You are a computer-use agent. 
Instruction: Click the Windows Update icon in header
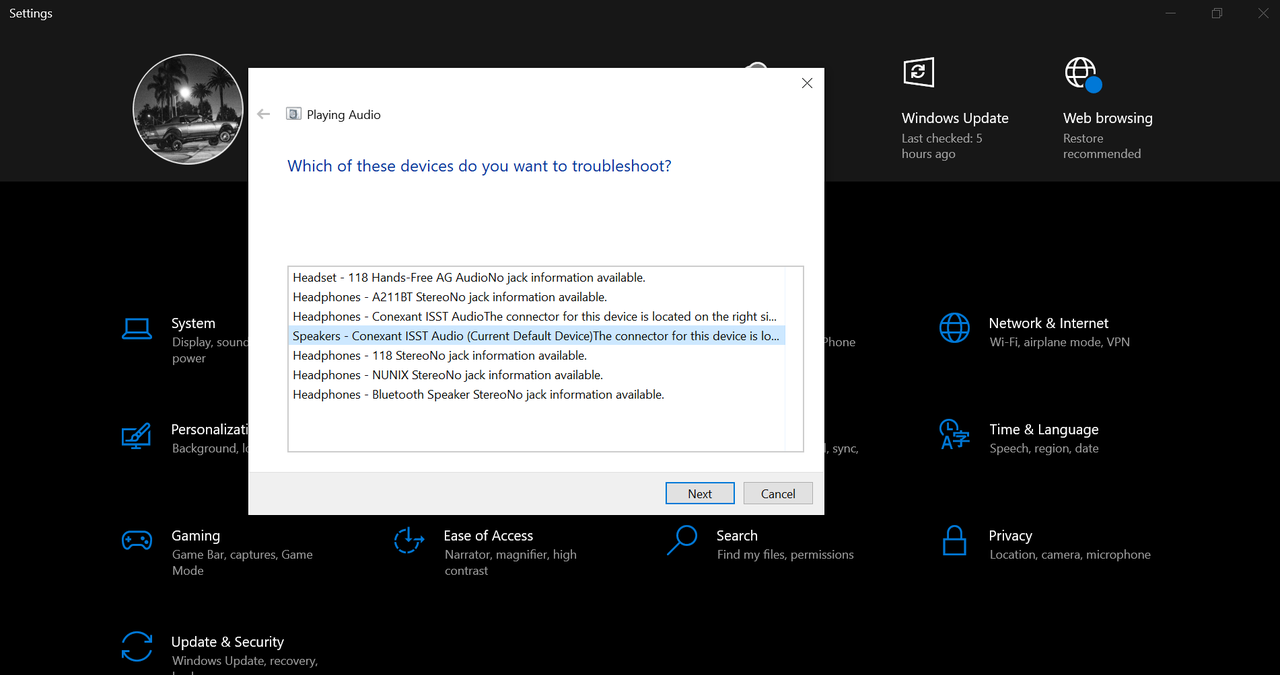tap(918, 72)
